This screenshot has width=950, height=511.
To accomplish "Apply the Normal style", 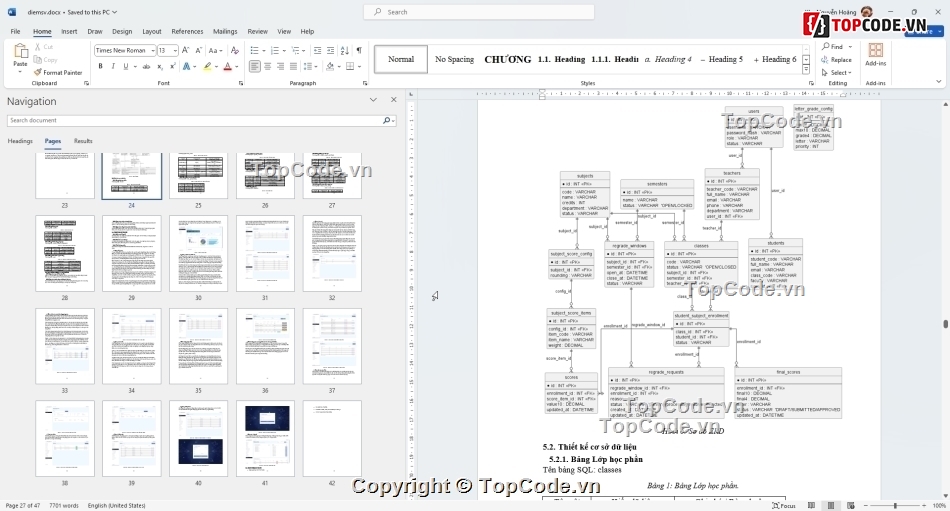I will tap(401, 59).
